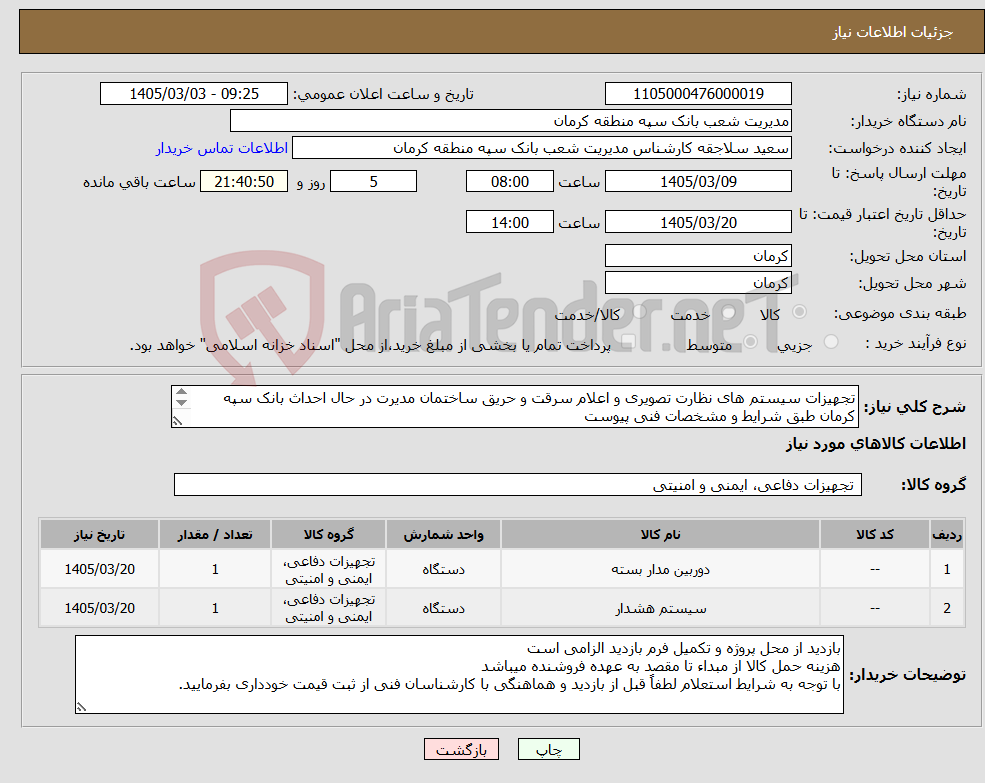Click the تعداد / مقدار column header
Screen dimensions: 985x783
(x=215, y=534)
